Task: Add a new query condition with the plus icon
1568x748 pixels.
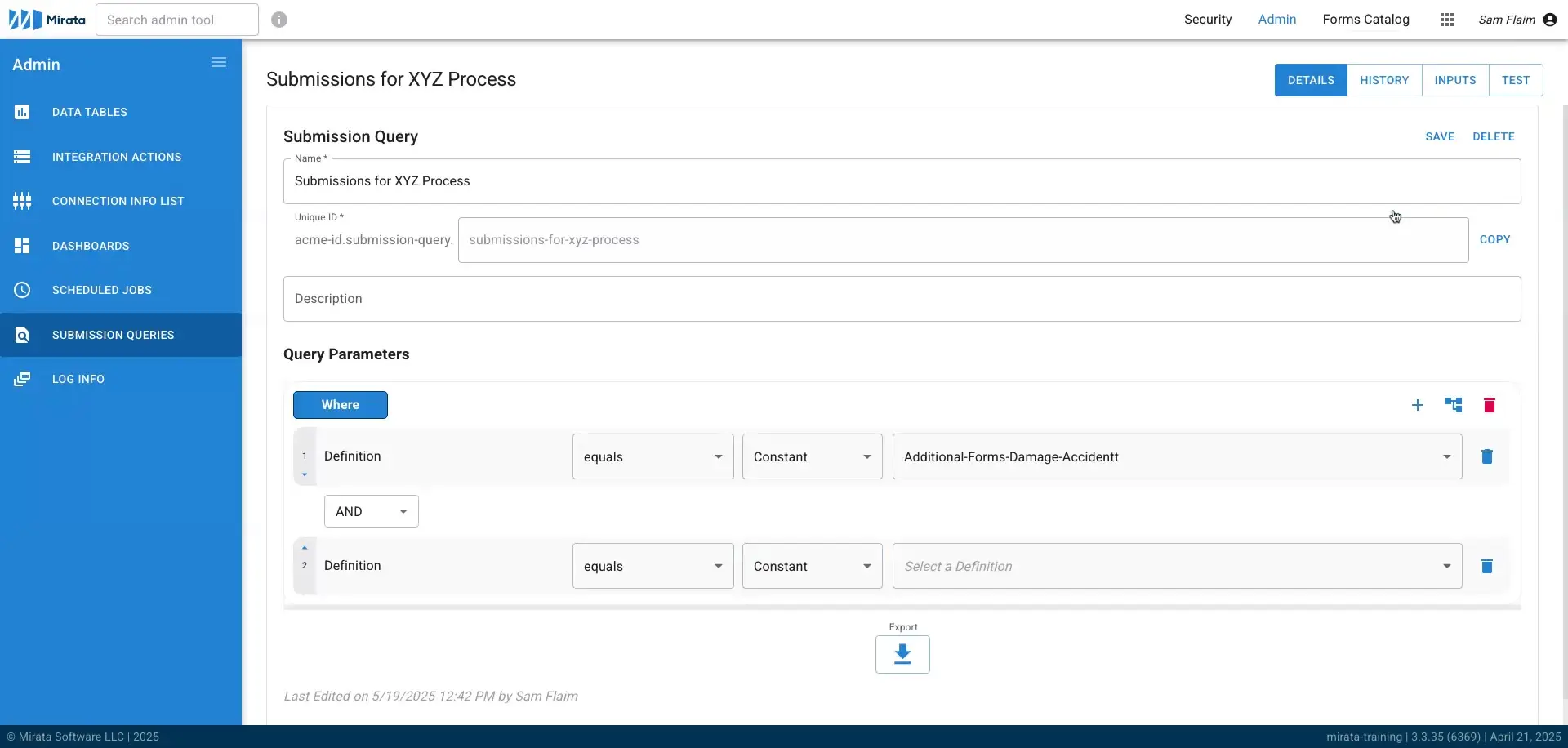Action: (1419, 404)
